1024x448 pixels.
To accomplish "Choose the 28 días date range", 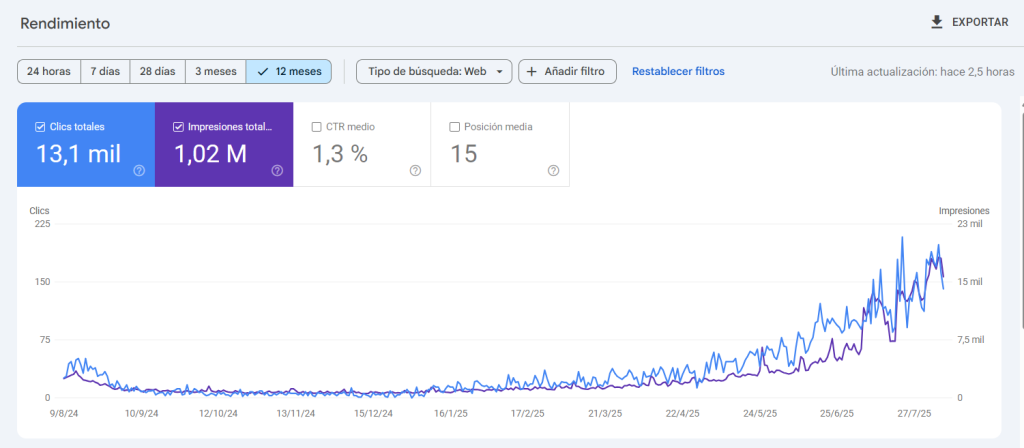I will (158, 71).
